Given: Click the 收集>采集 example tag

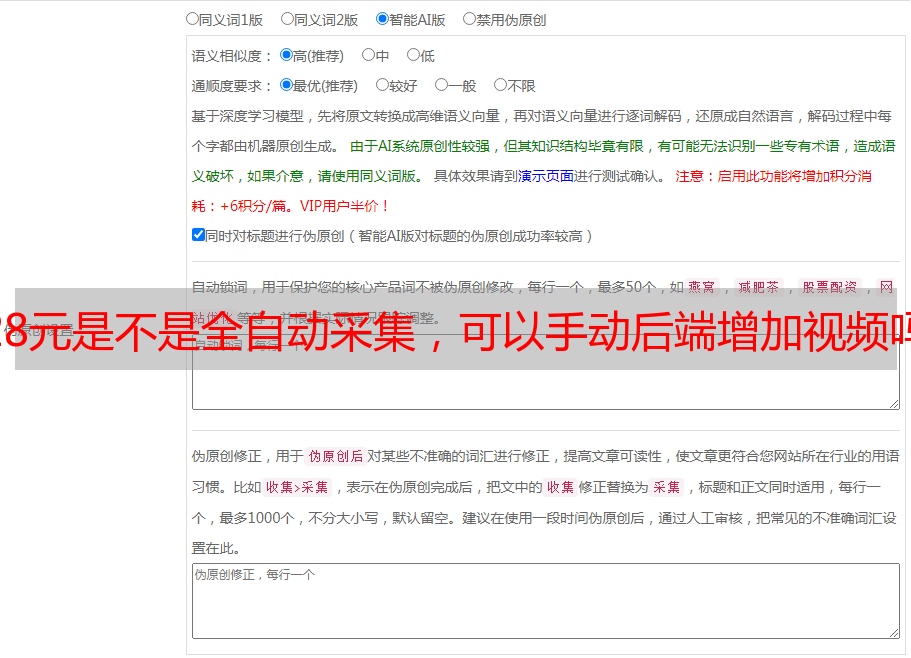Looking at the screenshot, I should point(297,487).
